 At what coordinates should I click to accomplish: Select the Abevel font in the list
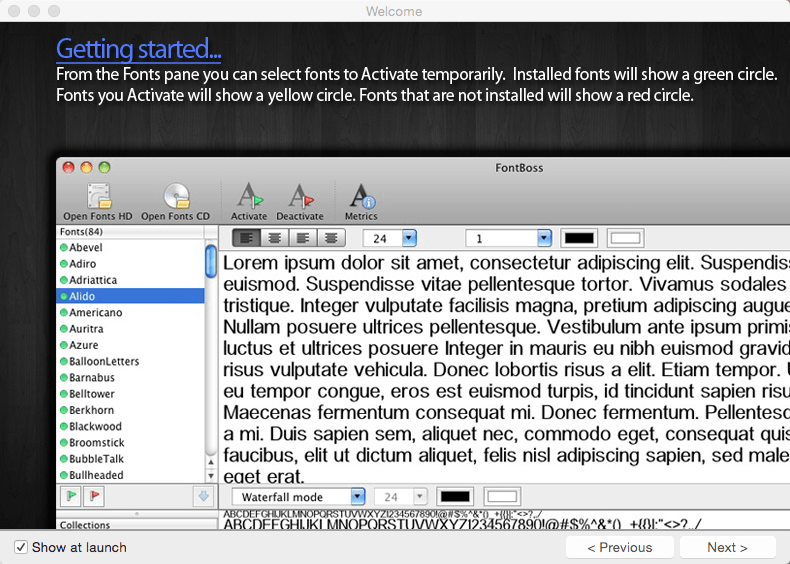pyautogui.click(x=130, y=247)
